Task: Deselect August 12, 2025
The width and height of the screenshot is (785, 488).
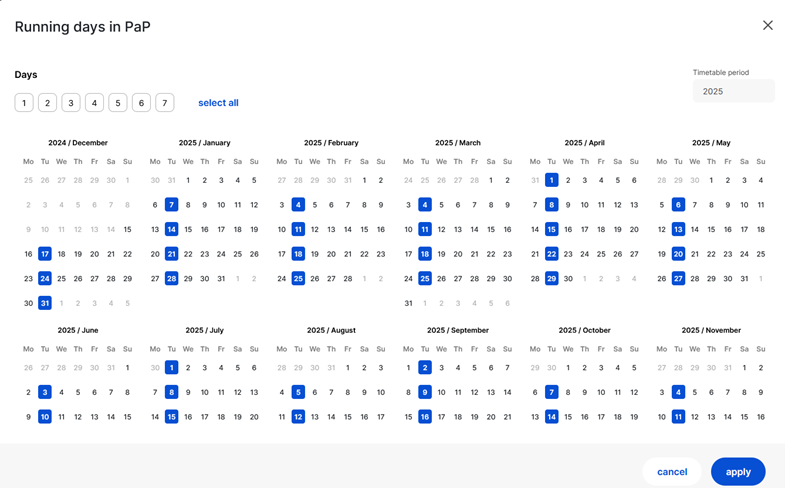Action: (298, 417)
